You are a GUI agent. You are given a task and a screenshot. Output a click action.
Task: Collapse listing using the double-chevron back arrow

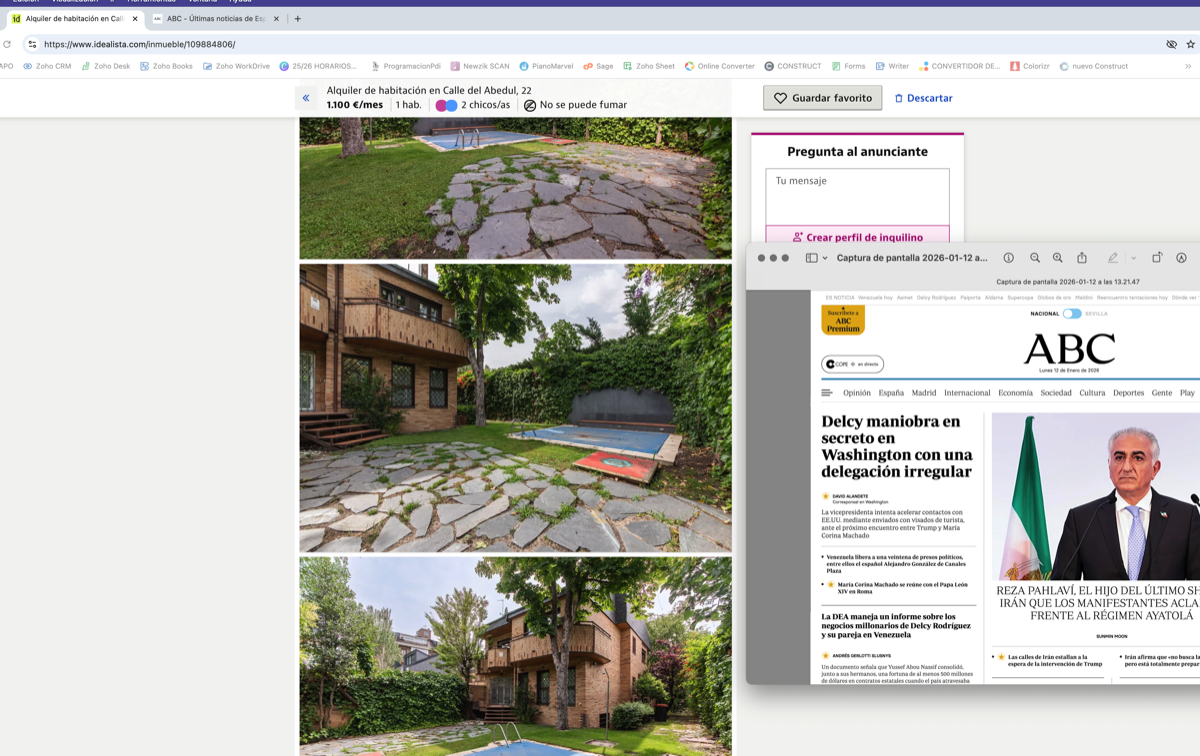pyautogui.click(x=306, y=98)
